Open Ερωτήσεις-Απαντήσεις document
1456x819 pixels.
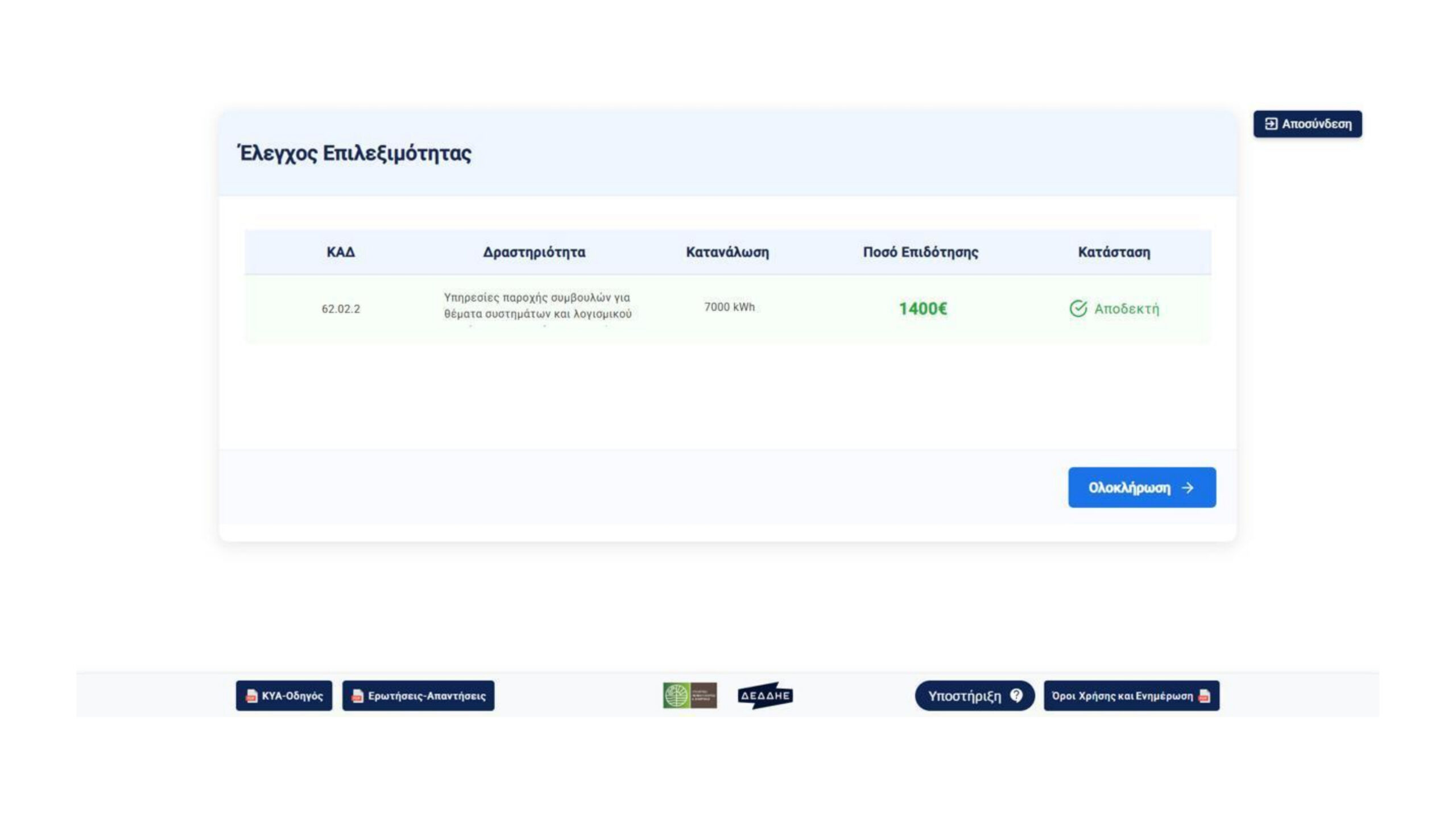[427, 696]
